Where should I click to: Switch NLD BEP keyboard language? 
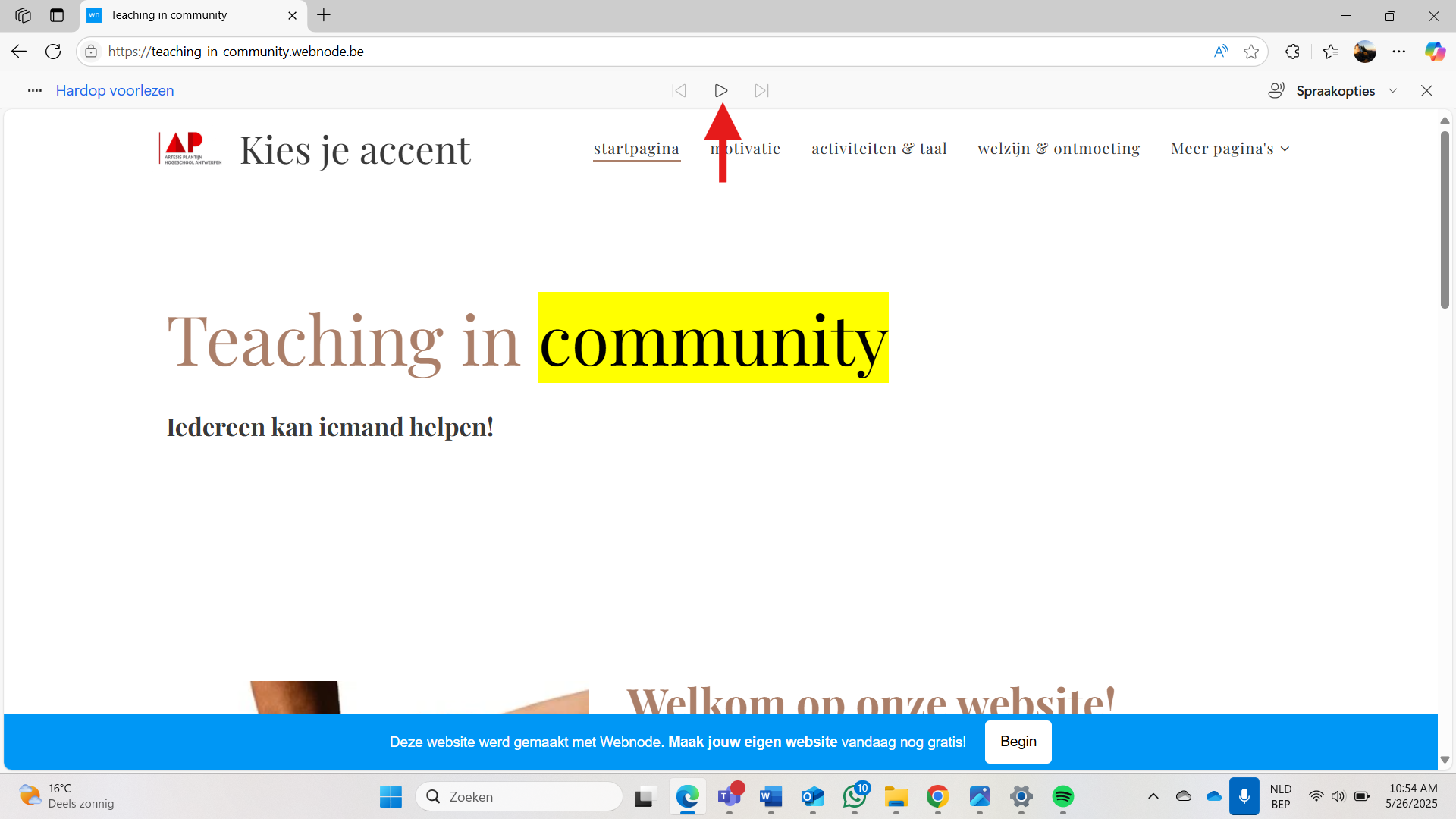1281,796
